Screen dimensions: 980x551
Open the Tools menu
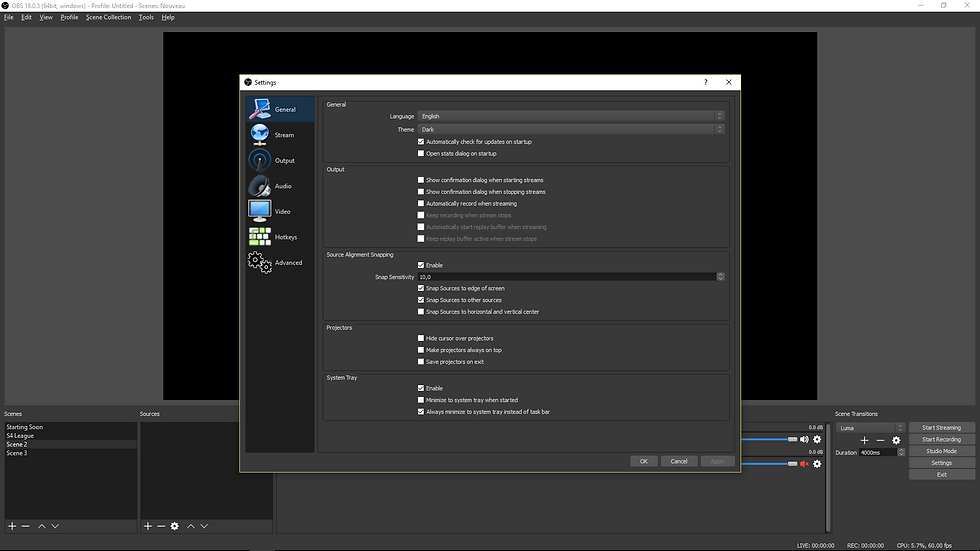(146, 17)
